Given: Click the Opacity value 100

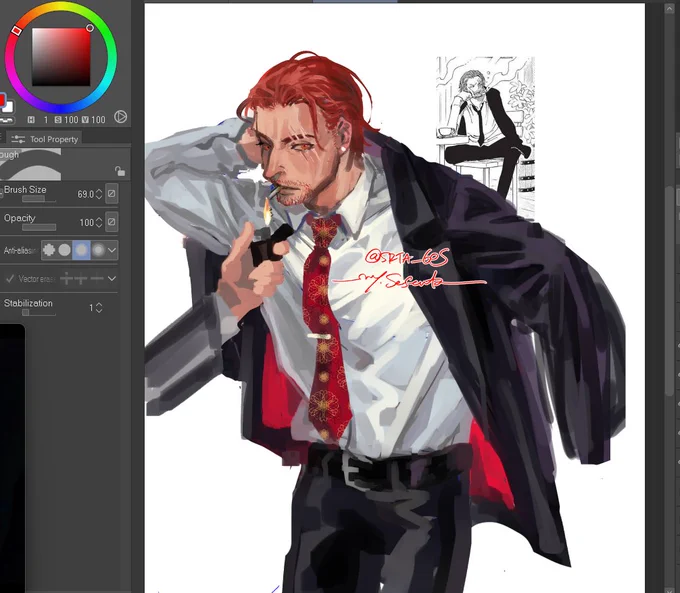Looking at the screenshot, I should coord(86,223).
